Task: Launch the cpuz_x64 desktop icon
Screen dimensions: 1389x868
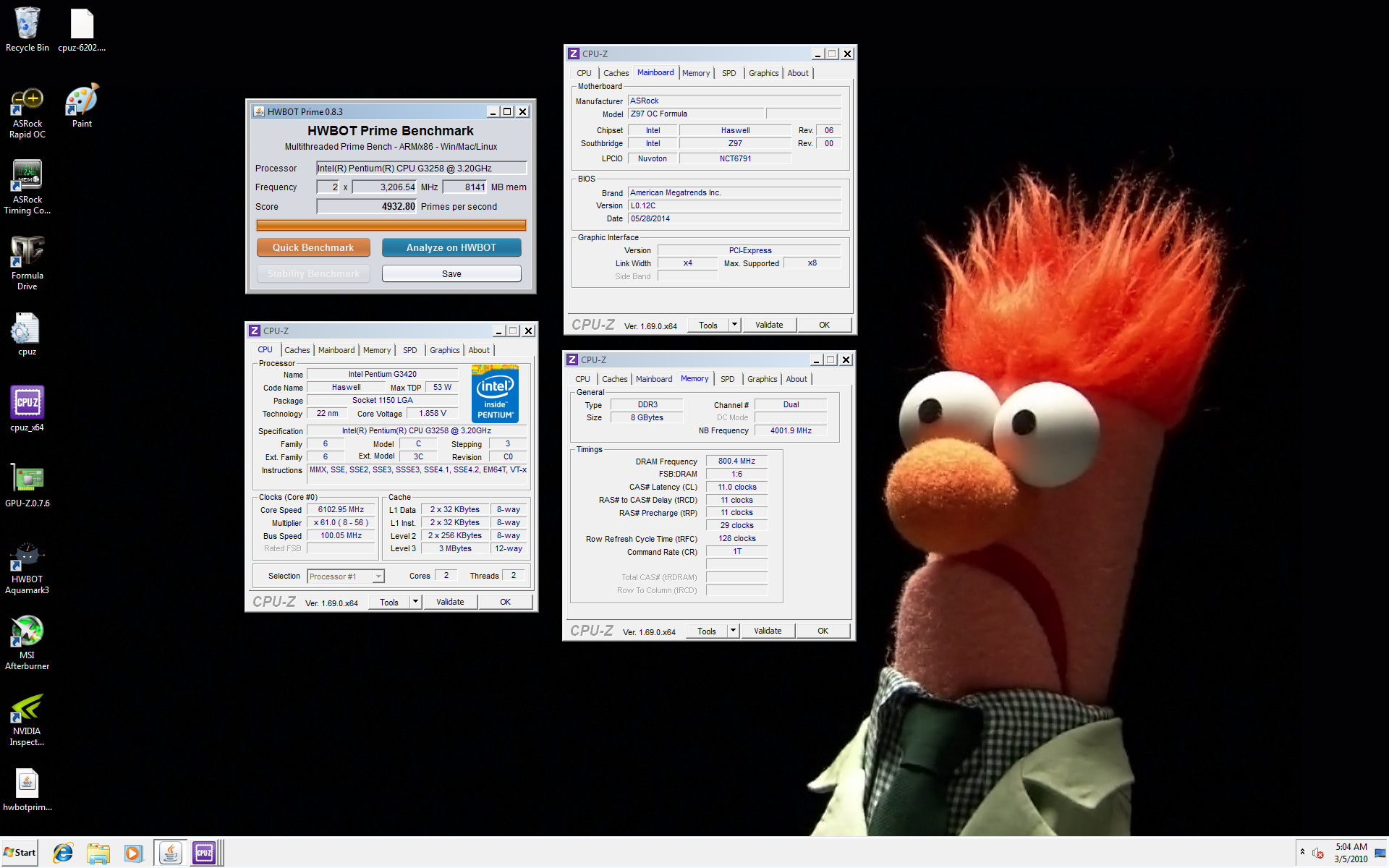Action: pos(27,409)
